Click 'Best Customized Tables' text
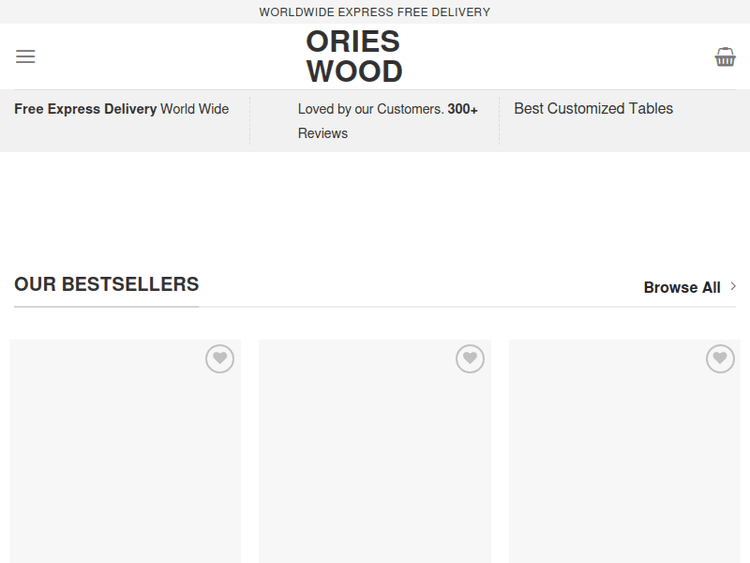Viewport: 750px width, 563px height. pyautogui.click(x=593, y=109)
